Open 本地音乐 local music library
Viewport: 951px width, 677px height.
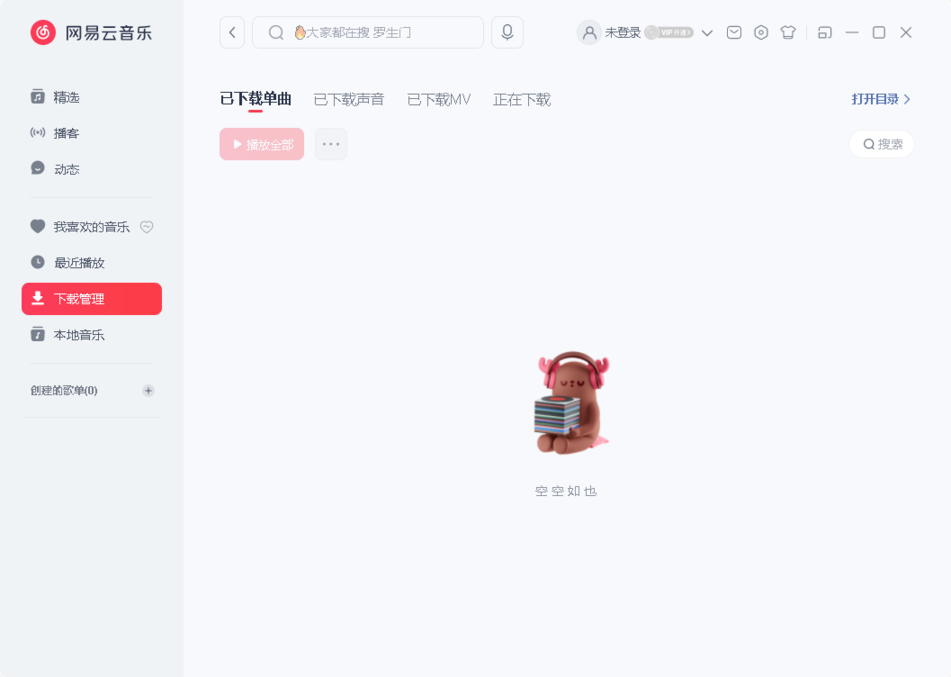click(x=78, y=335)
